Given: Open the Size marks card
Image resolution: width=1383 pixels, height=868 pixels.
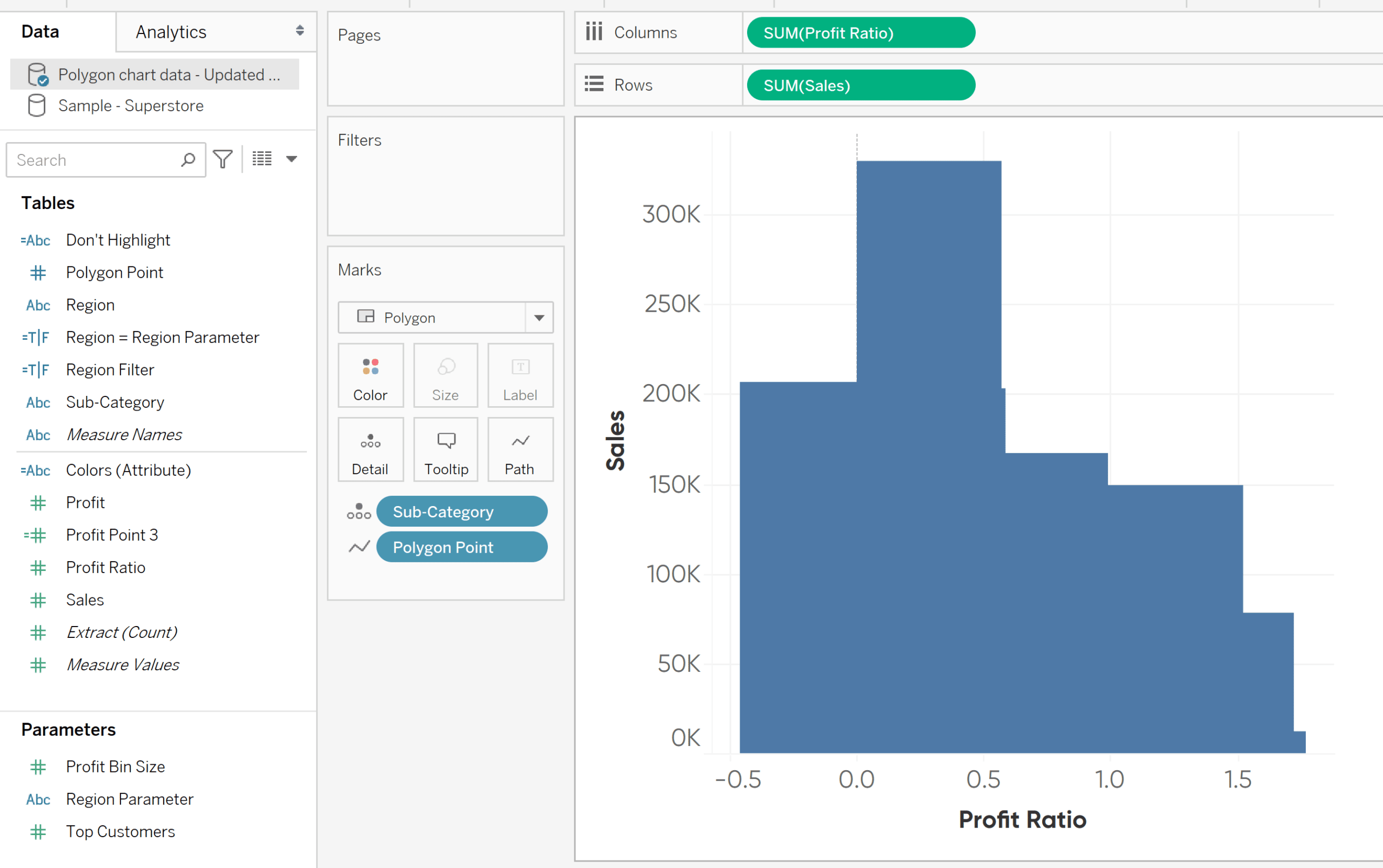Looking at the screenshot, I should pos(446,375).
